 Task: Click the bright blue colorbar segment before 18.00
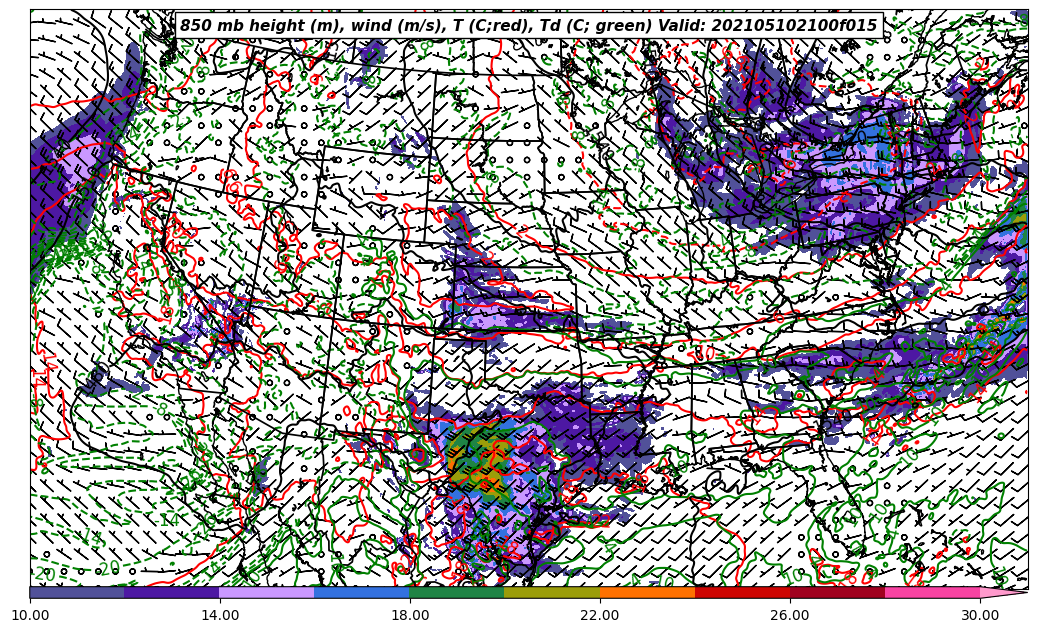(362, 593)
